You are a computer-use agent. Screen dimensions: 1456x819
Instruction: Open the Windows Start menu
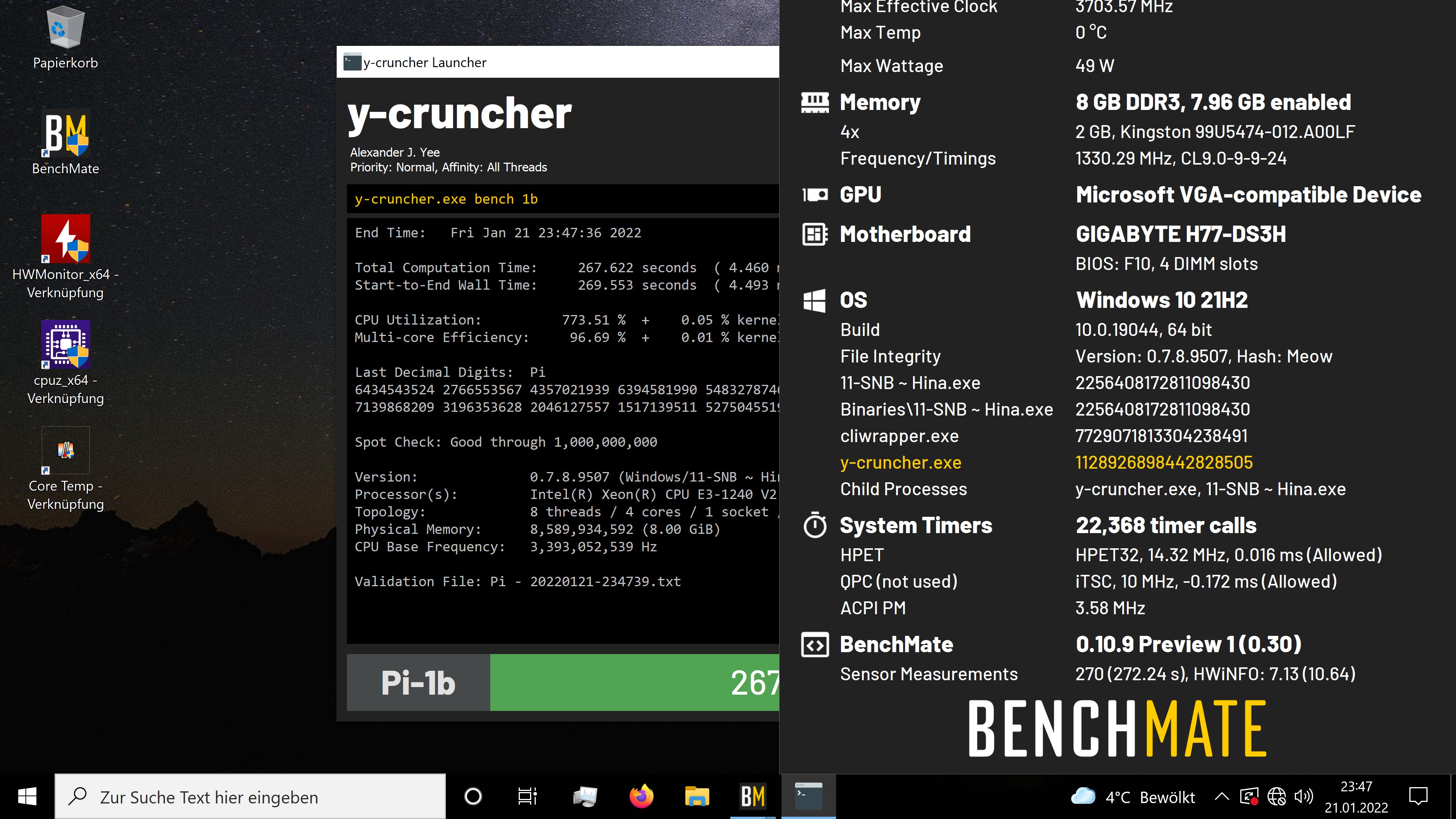[x=27, y=797]
